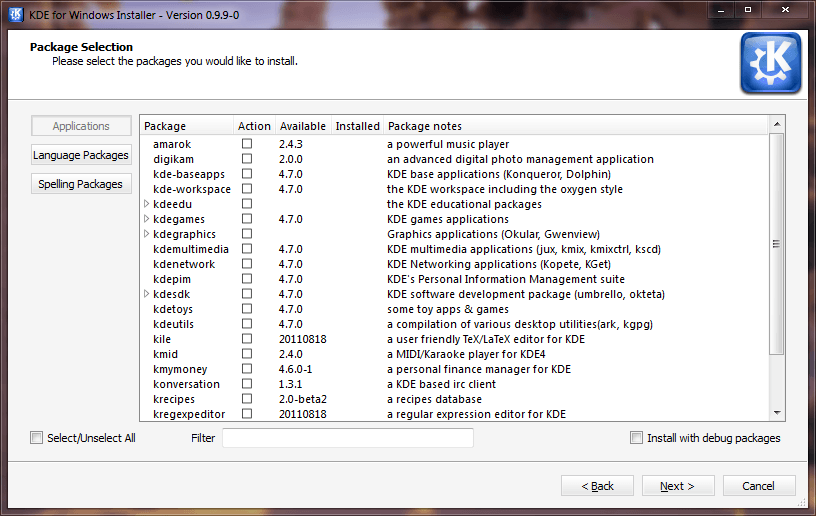Click the Package notes column header
Screen dimensions: 816x516
[576, 126]
